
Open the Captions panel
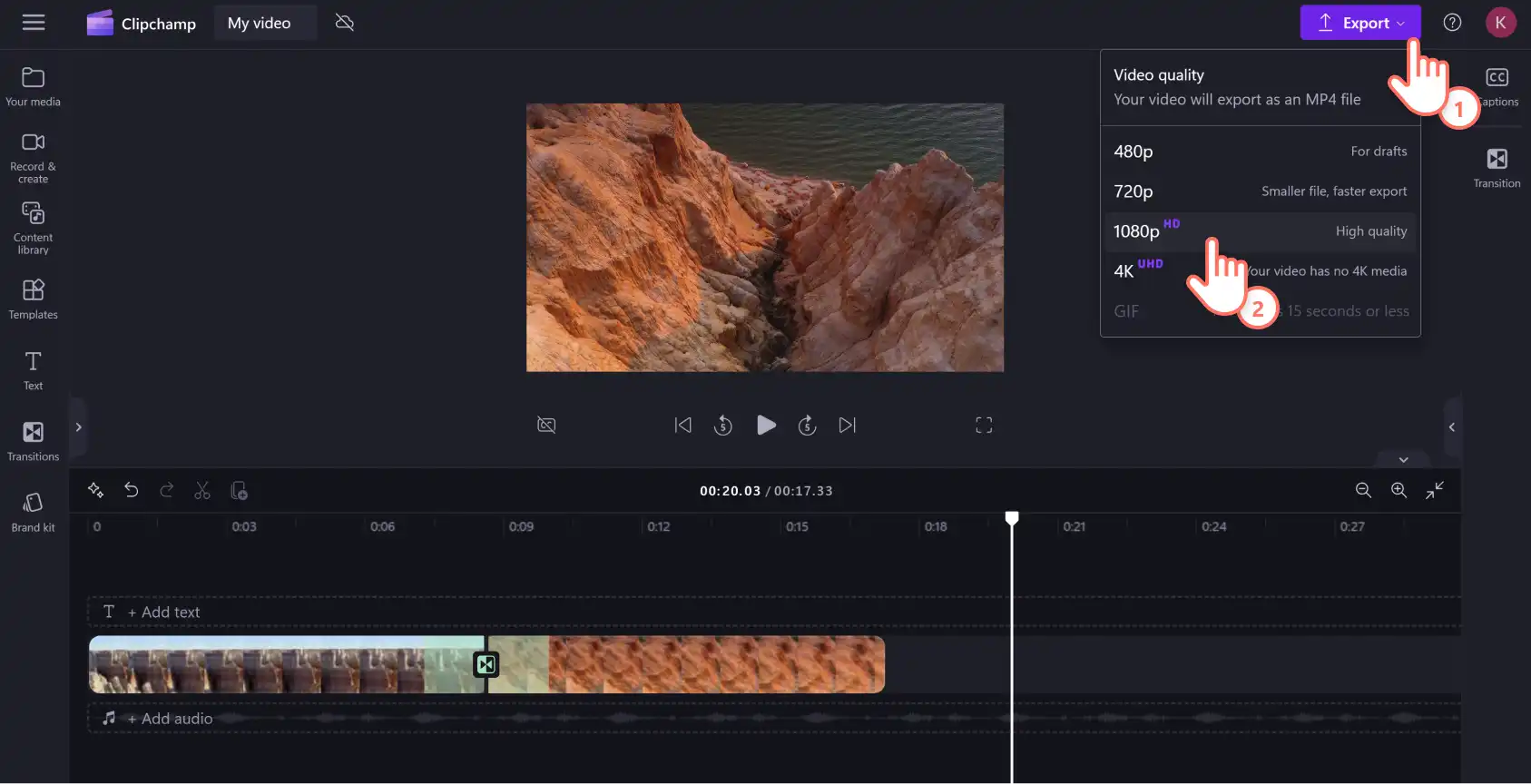1497,87
